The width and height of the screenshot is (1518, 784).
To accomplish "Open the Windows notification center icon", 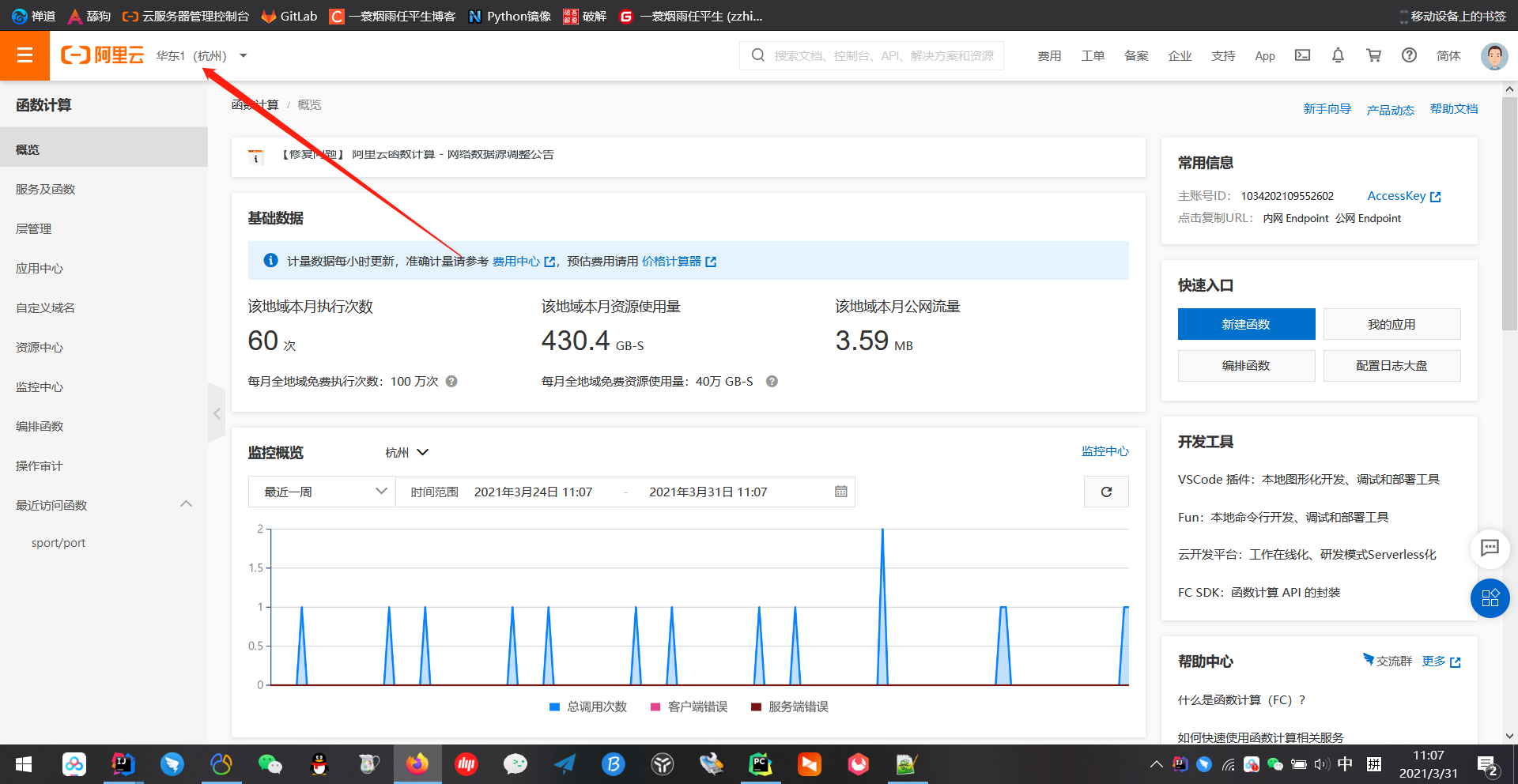I will click(x=1488, y=765).
